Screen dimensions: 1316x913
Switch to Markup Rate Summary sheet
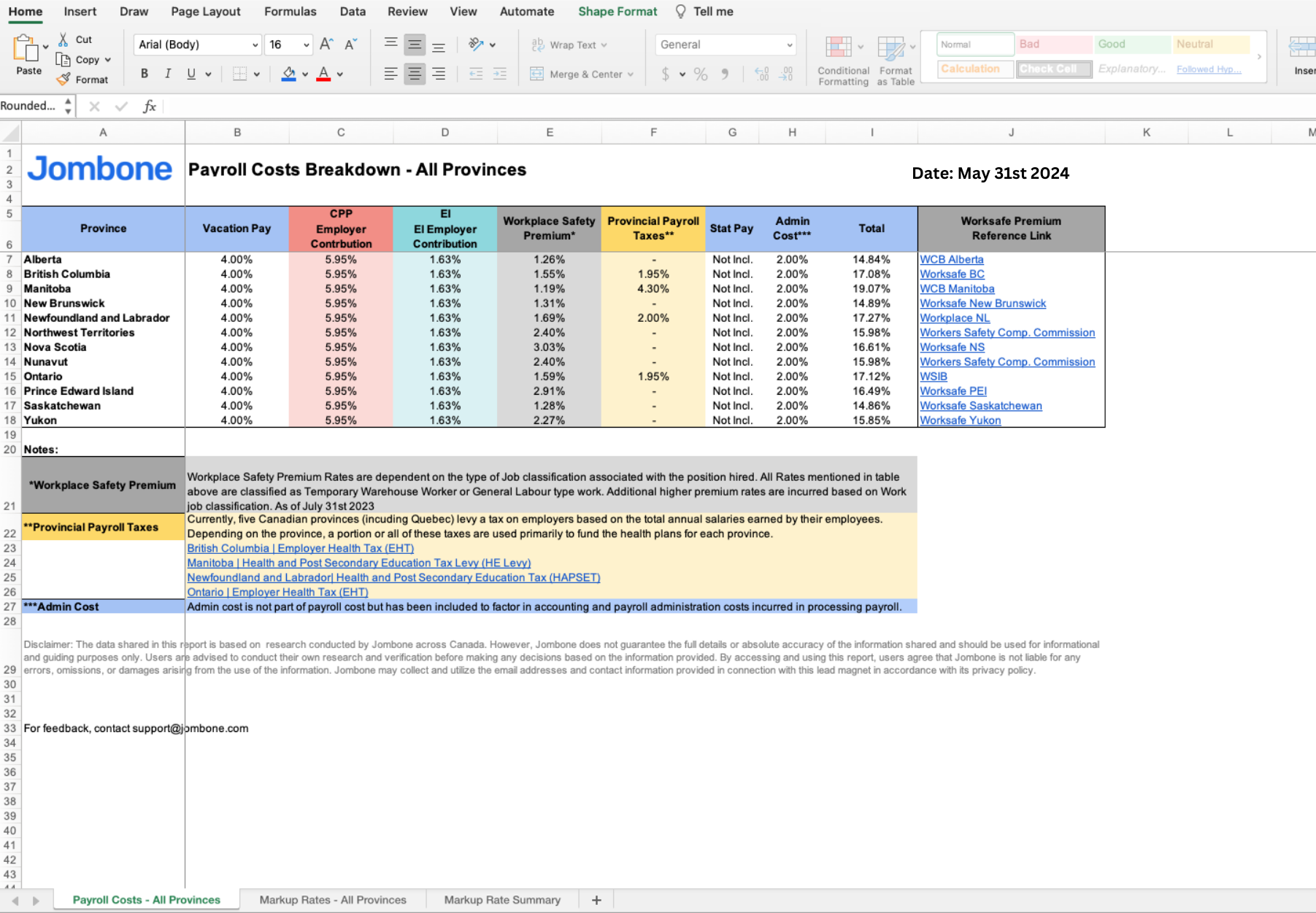point(502,900)
